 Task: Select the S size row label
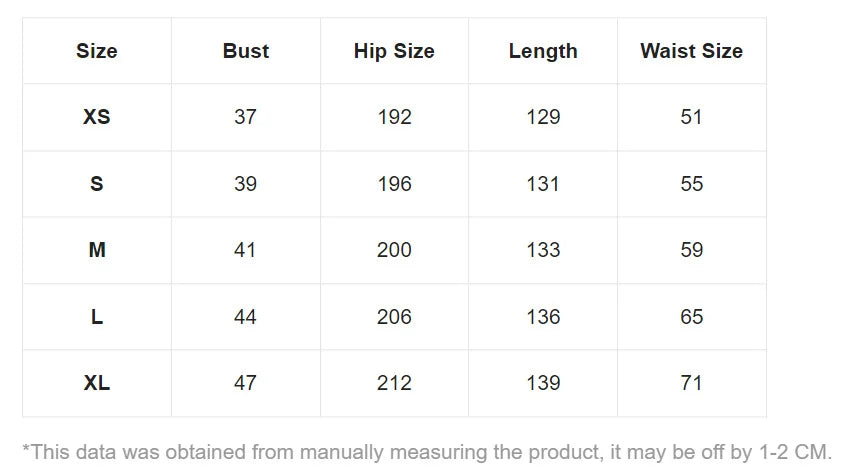(97, 184)
